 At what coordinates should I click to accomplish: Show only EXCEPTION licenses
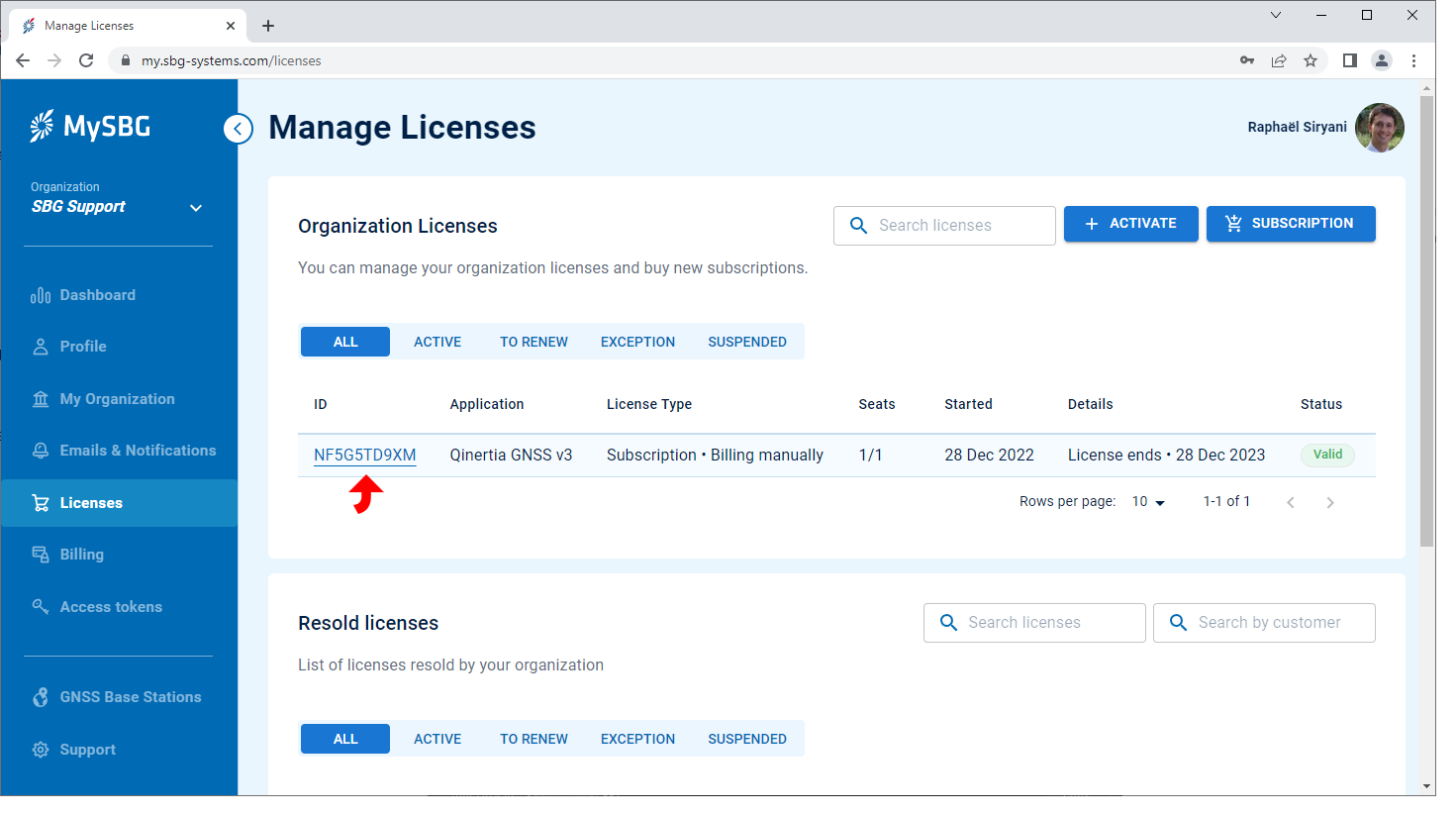point(637,341)
